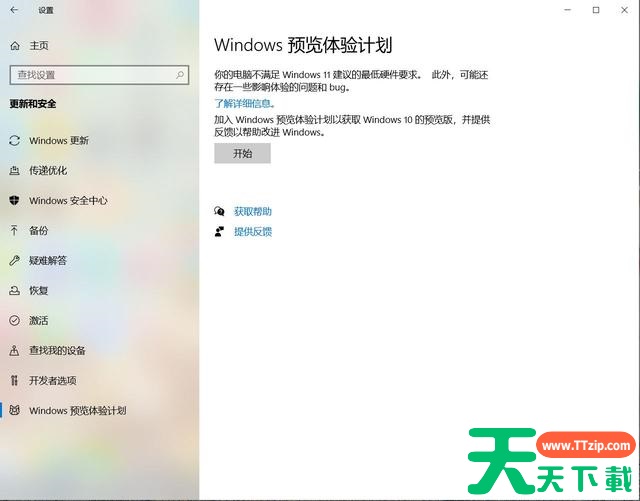Click the checkmark circle icon for 激活

click(x=14, y=321)
